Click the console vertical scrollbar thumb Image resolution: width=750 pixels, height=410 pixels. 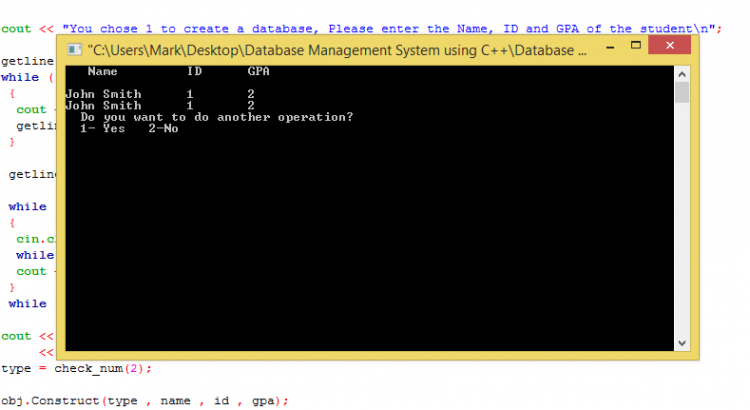pyautogui.click(x=682, y=92)
